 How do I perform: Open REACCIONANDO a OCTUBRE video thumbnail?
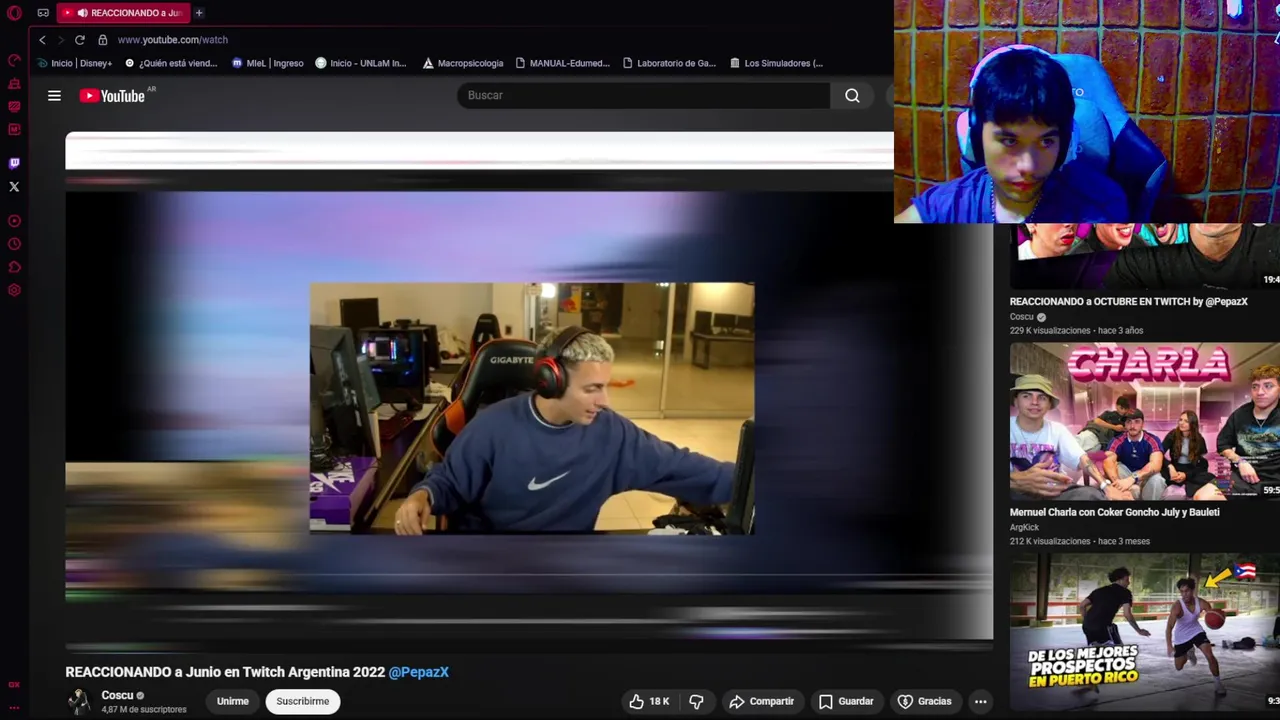[x=1145, y=256]
